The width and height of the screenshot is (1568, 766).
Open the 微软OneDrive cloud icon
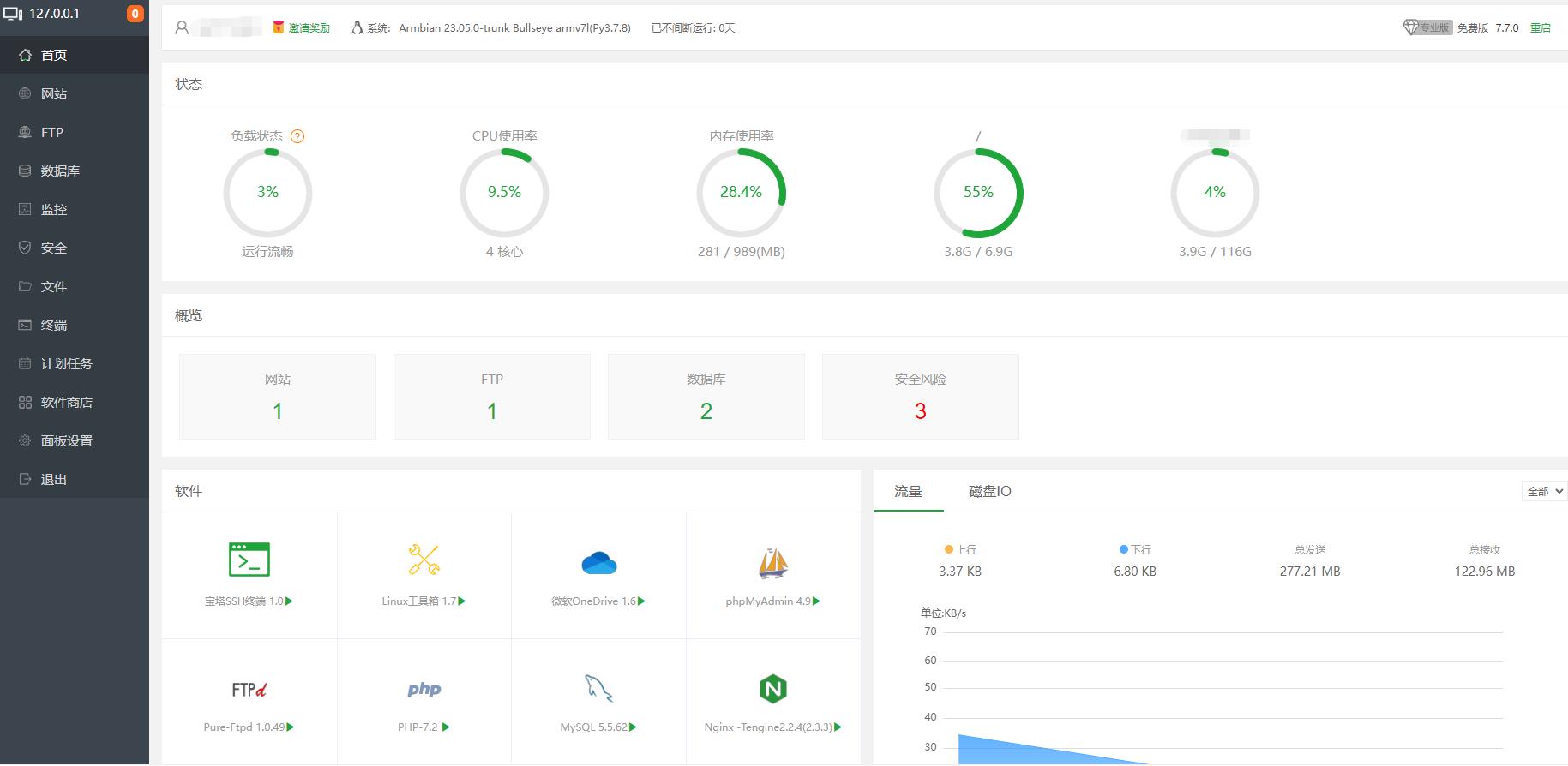[598, 563]
